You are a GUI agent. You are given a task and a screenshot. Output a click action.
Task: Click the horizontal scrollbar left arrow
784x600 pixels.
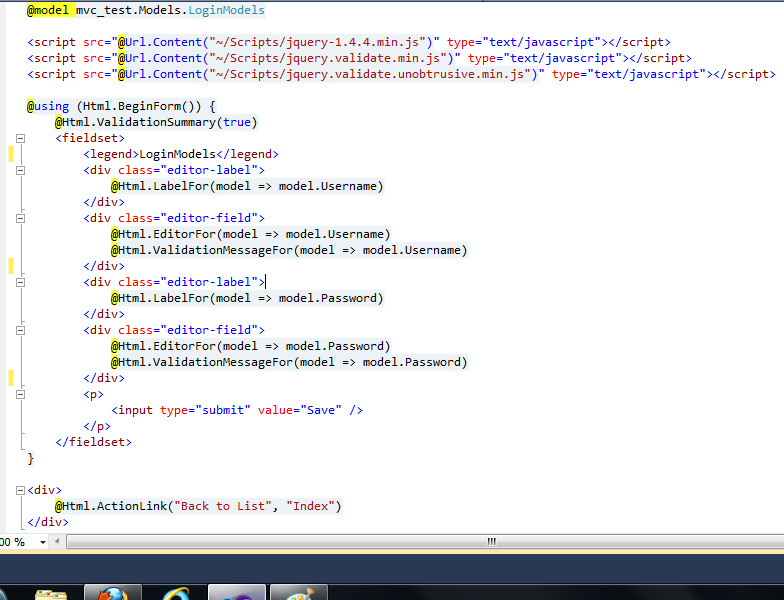59,541
